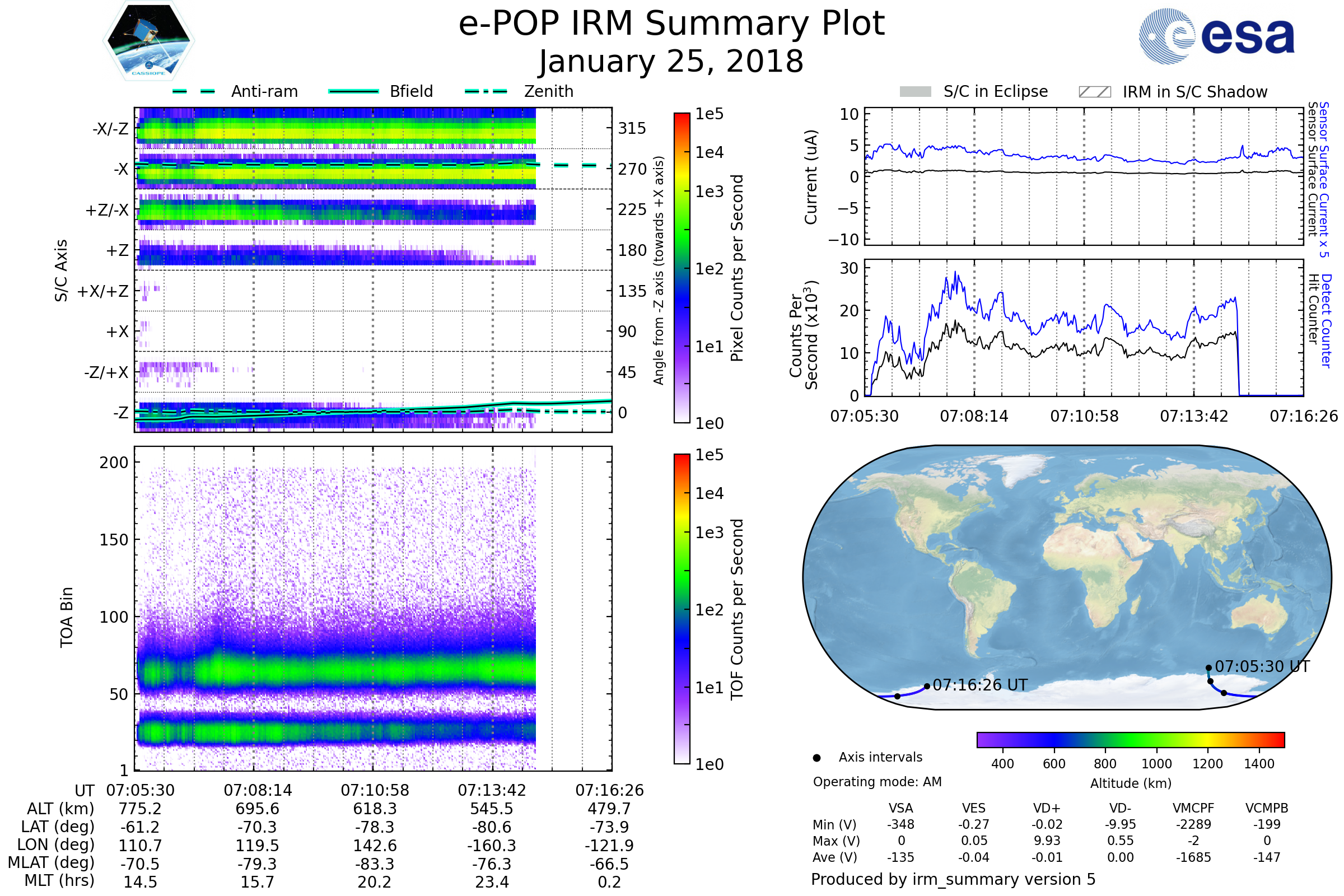This screenshot has height=896, width=1344.
Task: Click the Zenith dash-dot legend line
Action: [486, 91]
